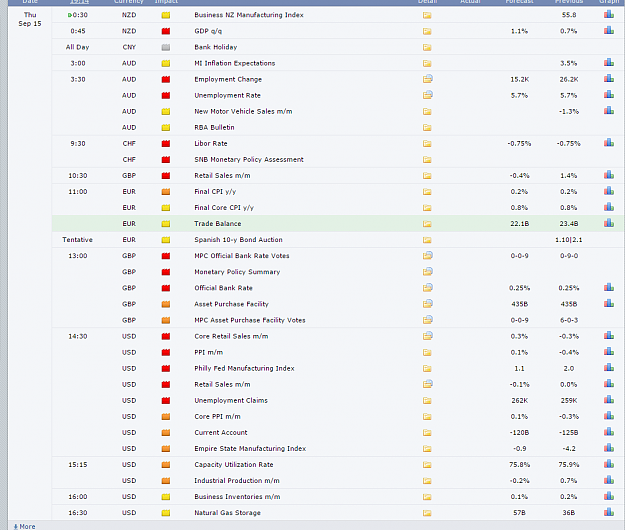Show graph for GDP q/q
The width and height of the screenshot is (625, 530).
(609, 30)
